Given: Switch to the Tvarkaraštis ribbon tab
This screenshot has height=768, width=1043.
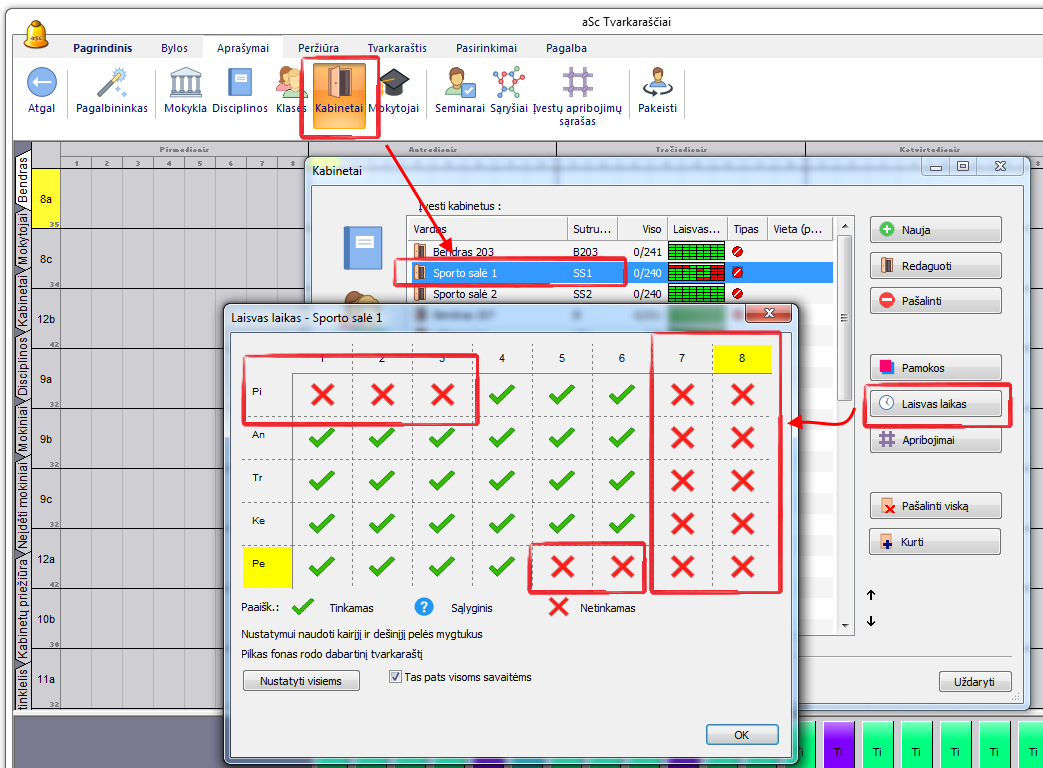Looking at the screenshot, I should (x=396, y=48).
